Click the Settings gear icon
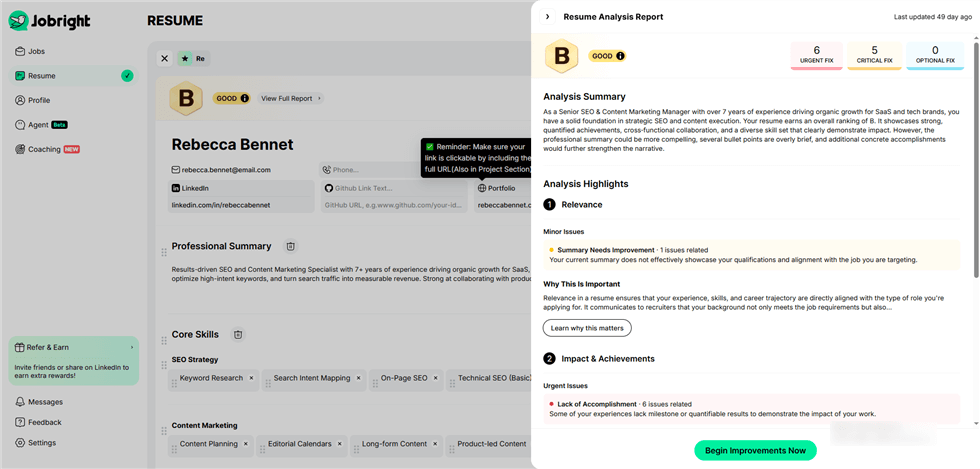 pos(20,443)
